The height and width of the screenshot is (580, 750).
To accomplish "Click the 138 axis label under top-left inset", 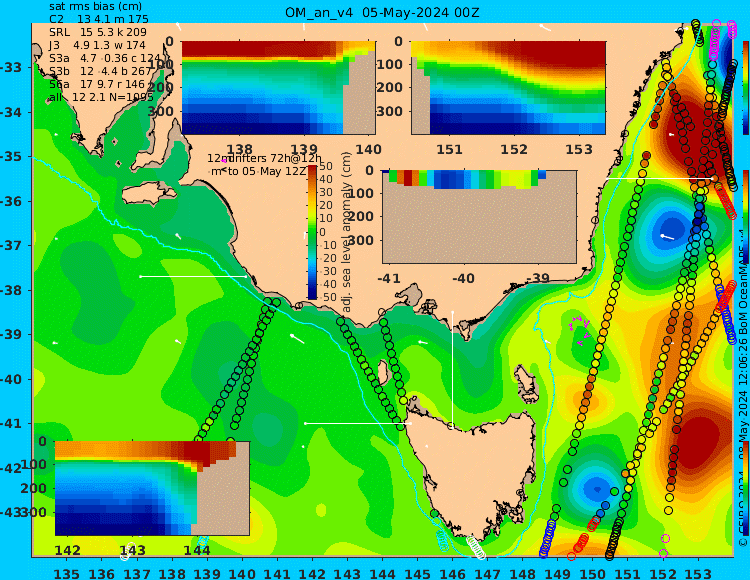I will click(x=239, y=149).
